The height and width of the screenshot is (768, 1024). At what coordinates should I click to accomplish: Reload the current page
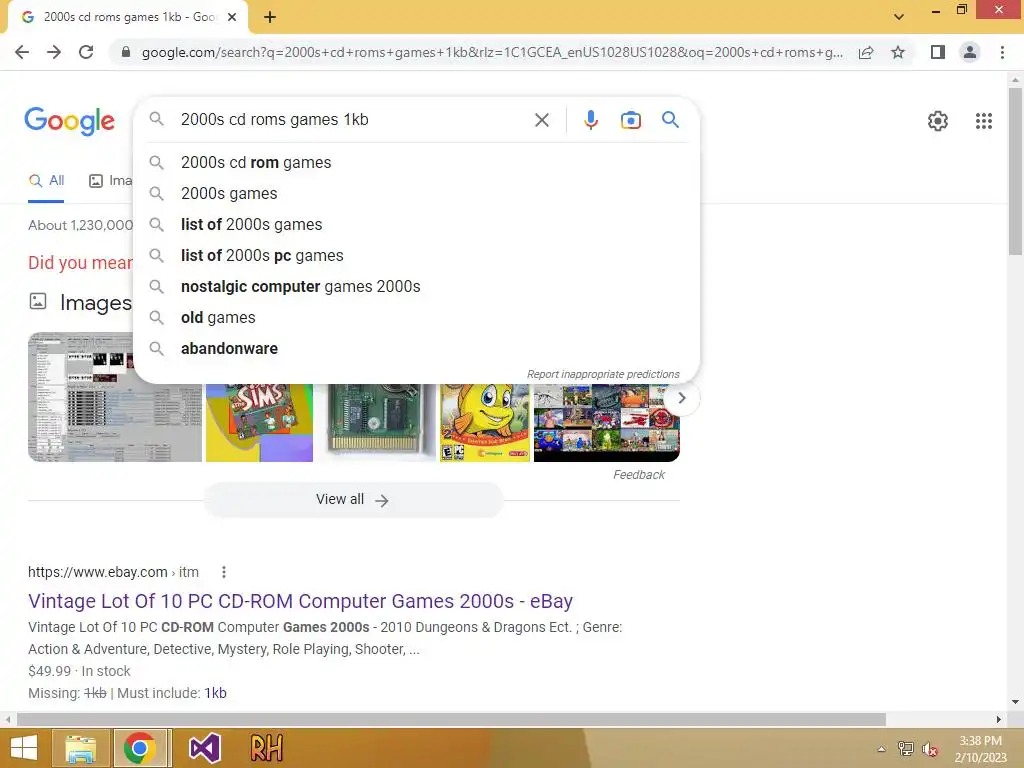click(x=86, y=52)
